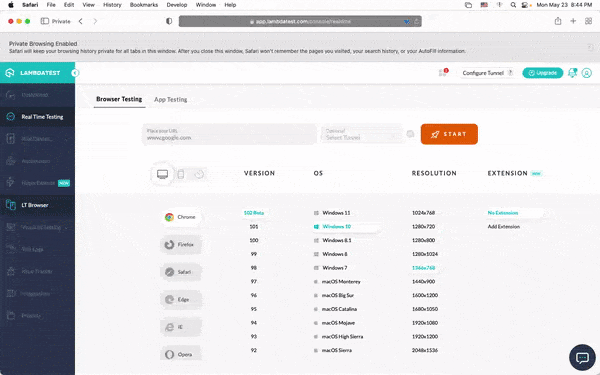Open Projects sidebar item
This screenshot has height=375, width=600.
click(37, 316)
